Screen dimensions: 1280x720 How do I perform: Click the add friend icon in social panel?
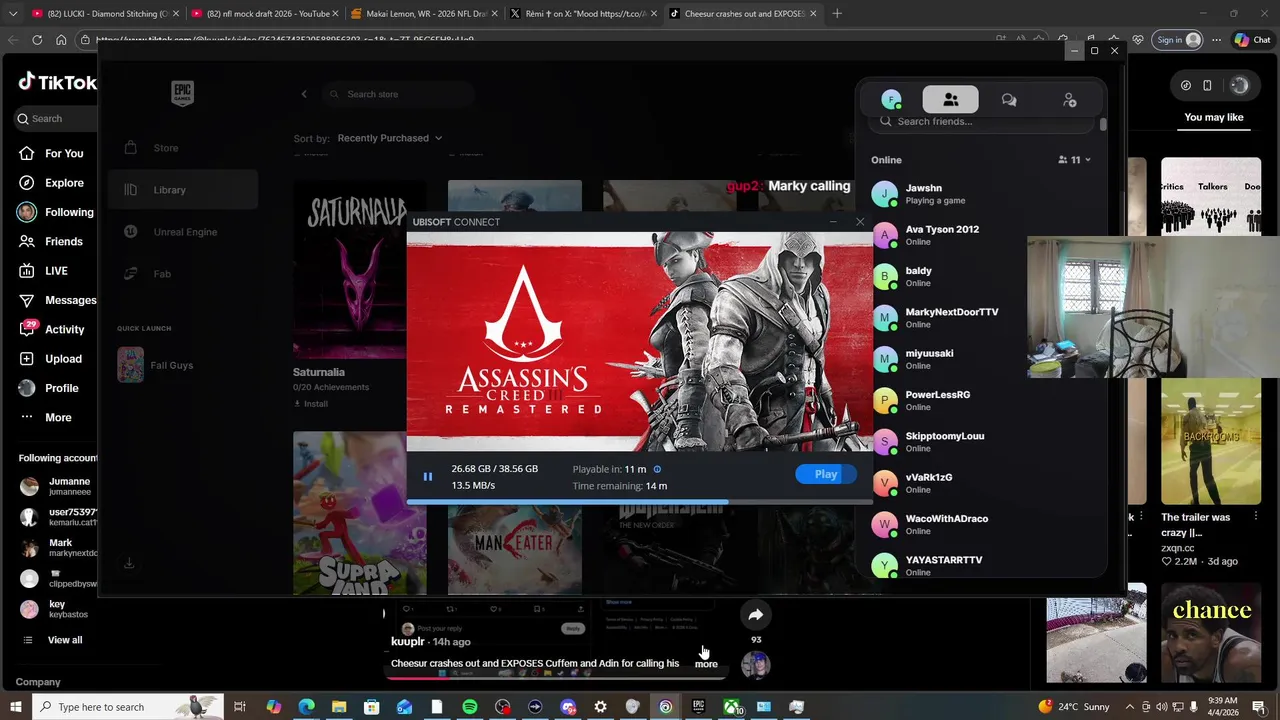[x=1069, y=100]
